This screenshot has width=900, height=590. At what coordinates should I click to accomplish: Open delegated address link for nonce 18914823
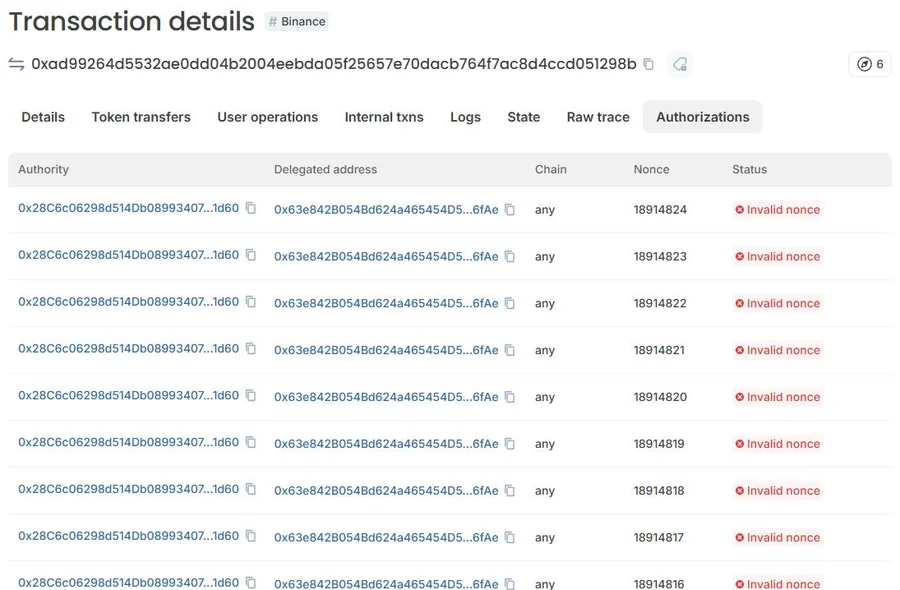(x=386, y=257)
